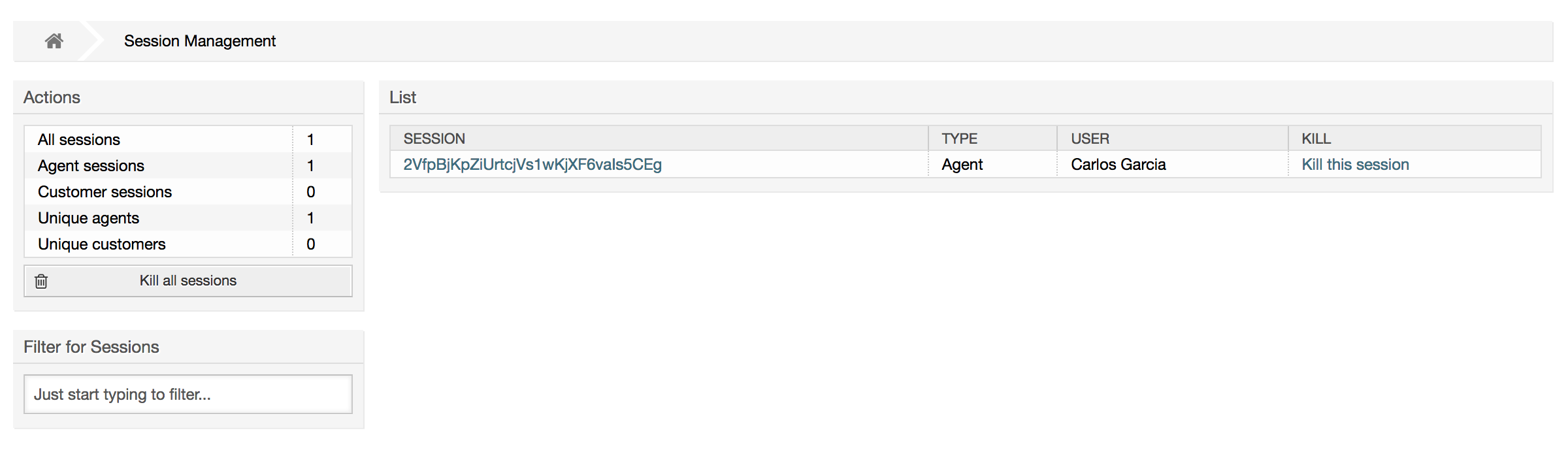This screenshot has height=456, width=1568.
Task: Click the SESSION column header
Action: 434,138
